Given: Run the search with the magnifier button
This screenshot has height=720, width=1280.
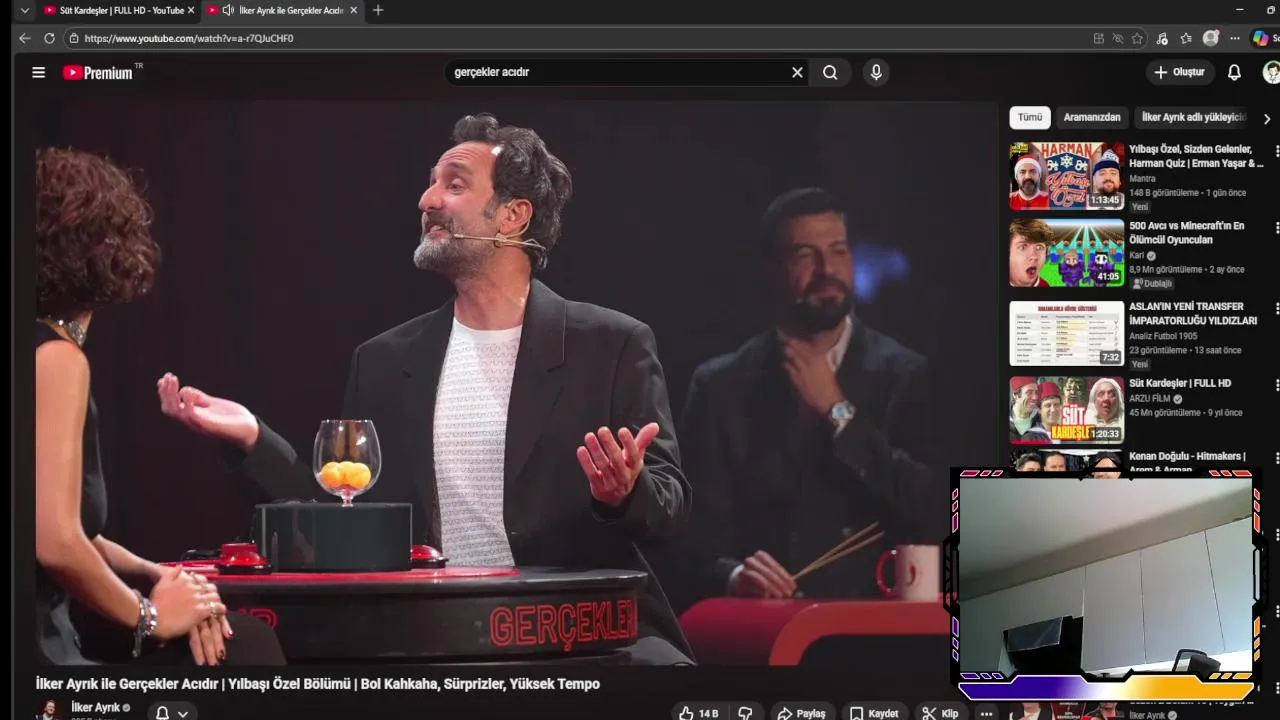Looking at the screenshot, I should pyautogui.click(x=830, y=72).
